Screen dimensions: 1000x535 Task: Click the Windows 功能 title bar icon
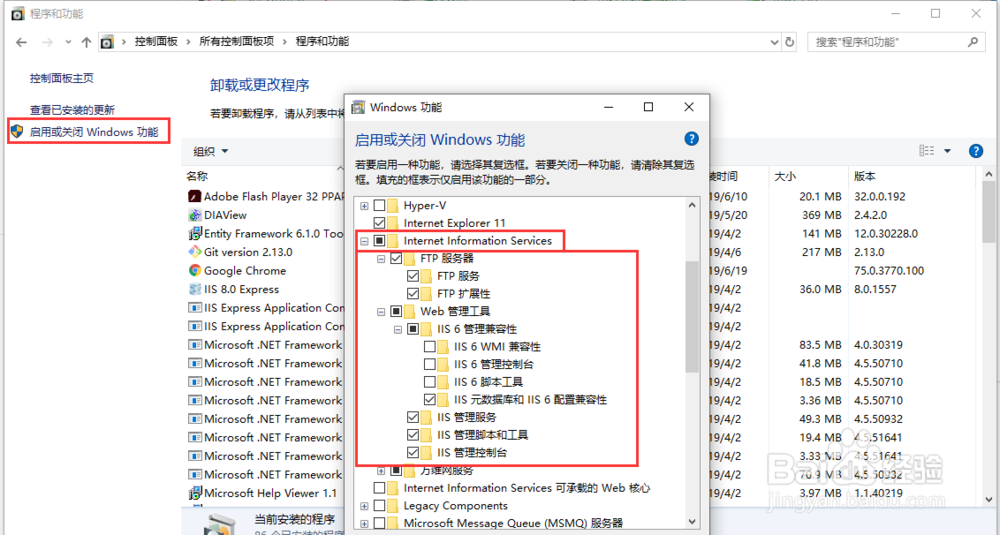point(359,107)
